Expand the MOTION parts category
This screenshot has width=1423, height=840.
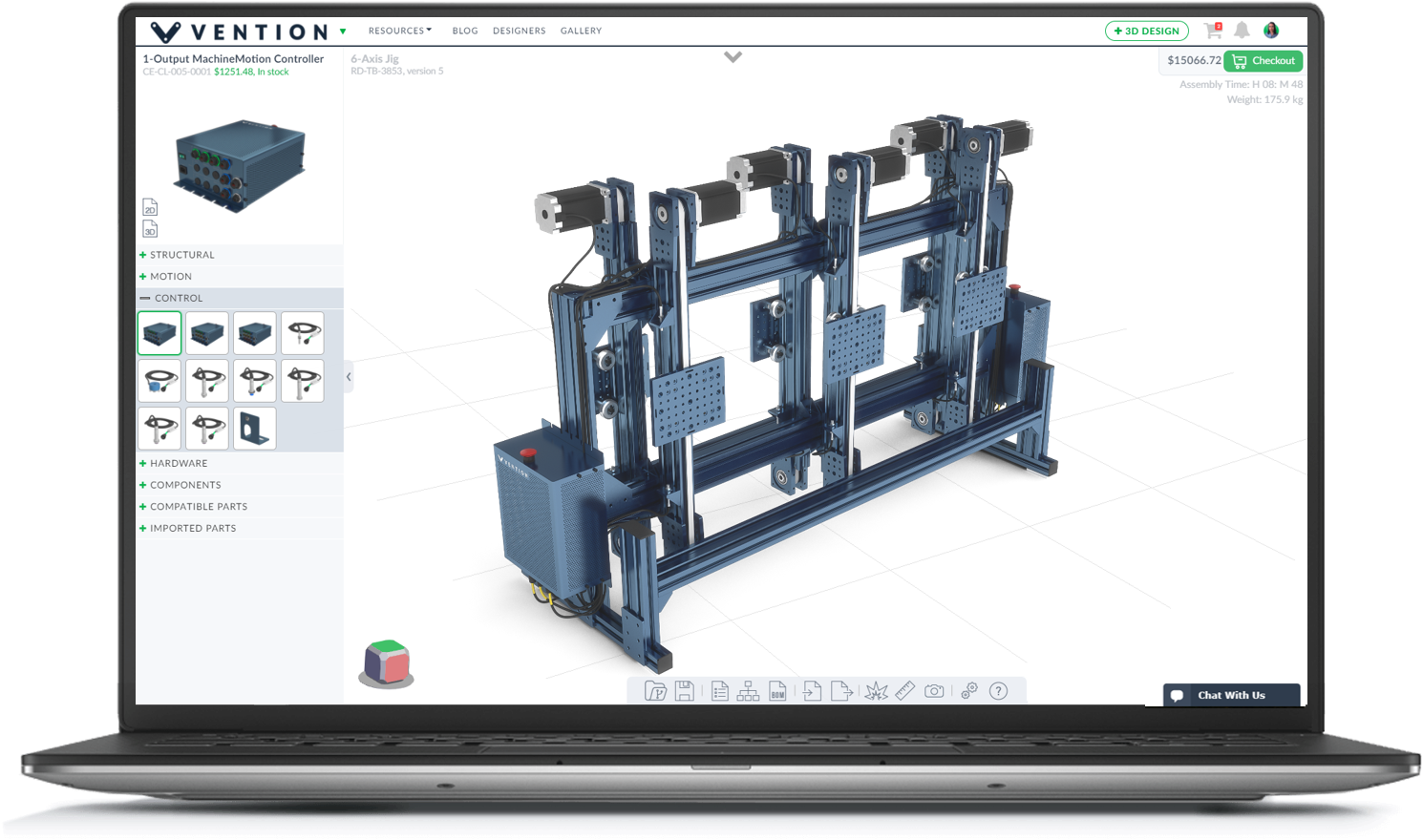pyautogui.click(x=170, y=276)
